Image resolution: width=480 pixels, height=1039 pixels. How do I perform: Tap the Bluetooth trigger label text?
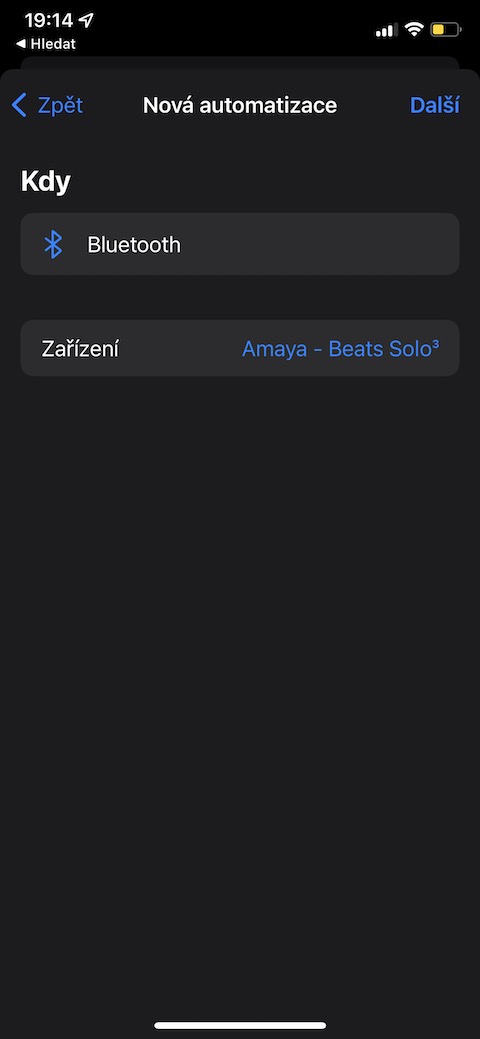click(x=134, y=245)
